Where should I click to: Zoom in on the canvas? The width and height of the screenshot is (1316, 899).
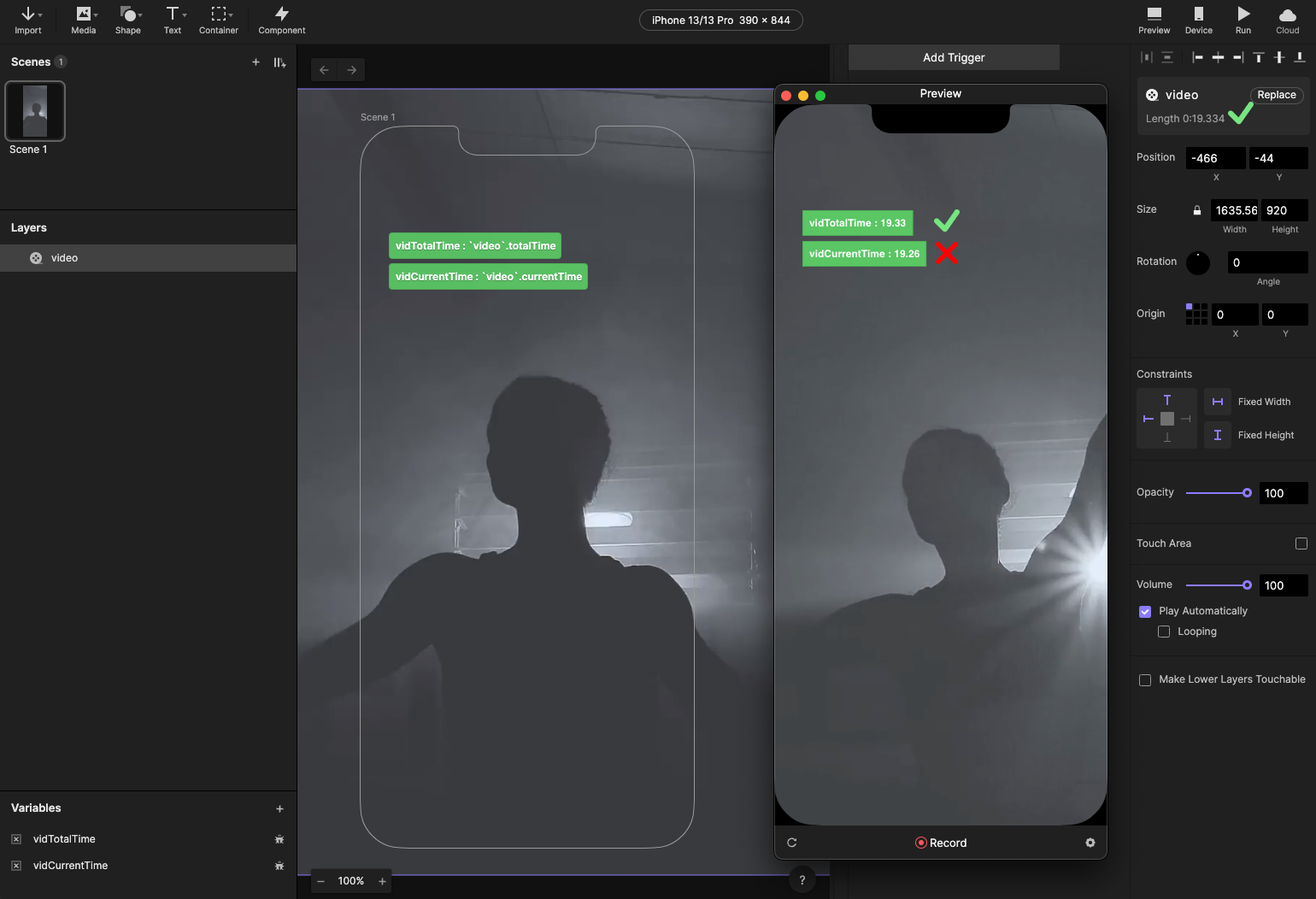[382, 881]
